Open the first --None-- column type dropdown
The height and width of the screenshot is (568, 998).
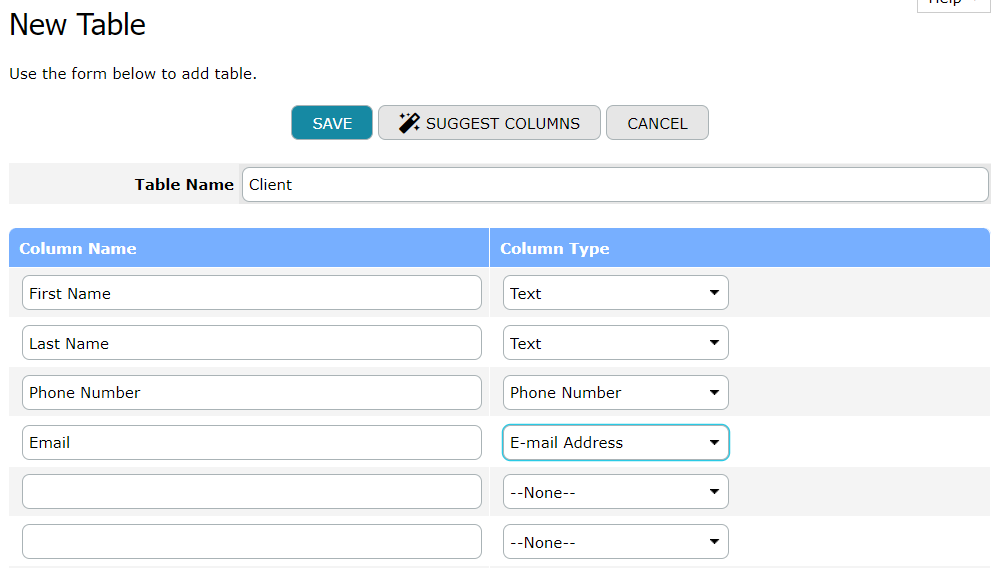tap(615, 492)
